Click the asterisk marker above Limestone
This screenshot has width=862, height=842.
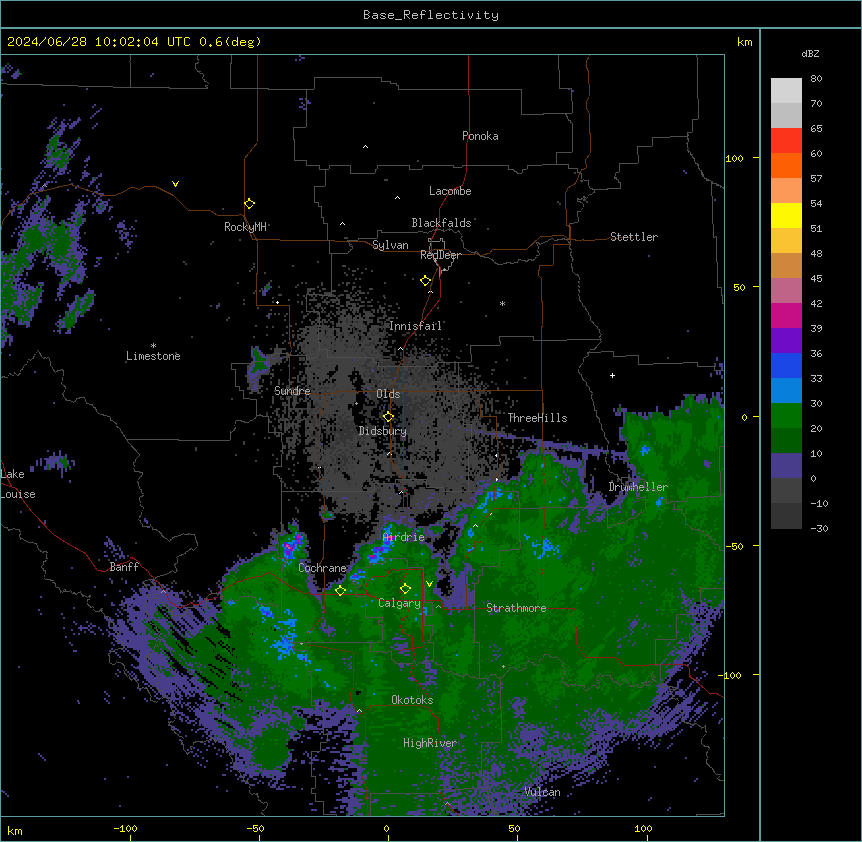coord(153,346)
